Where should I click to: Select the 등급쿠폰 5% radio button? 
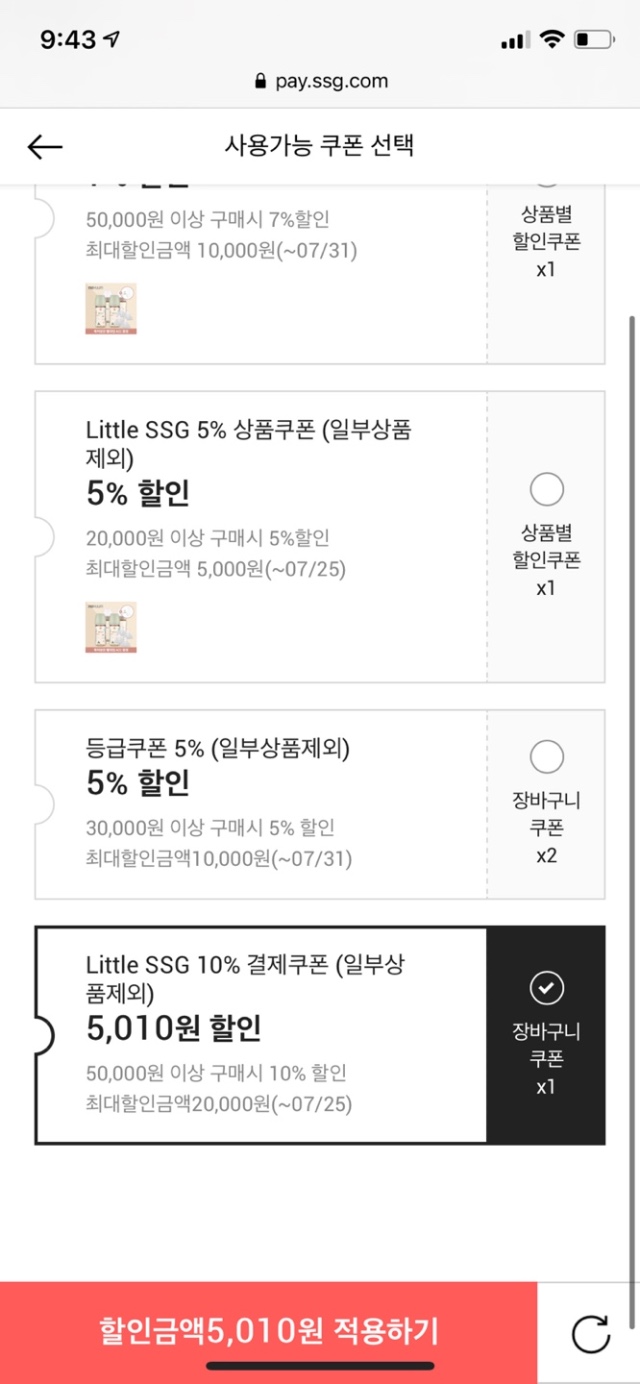(546, 757)
